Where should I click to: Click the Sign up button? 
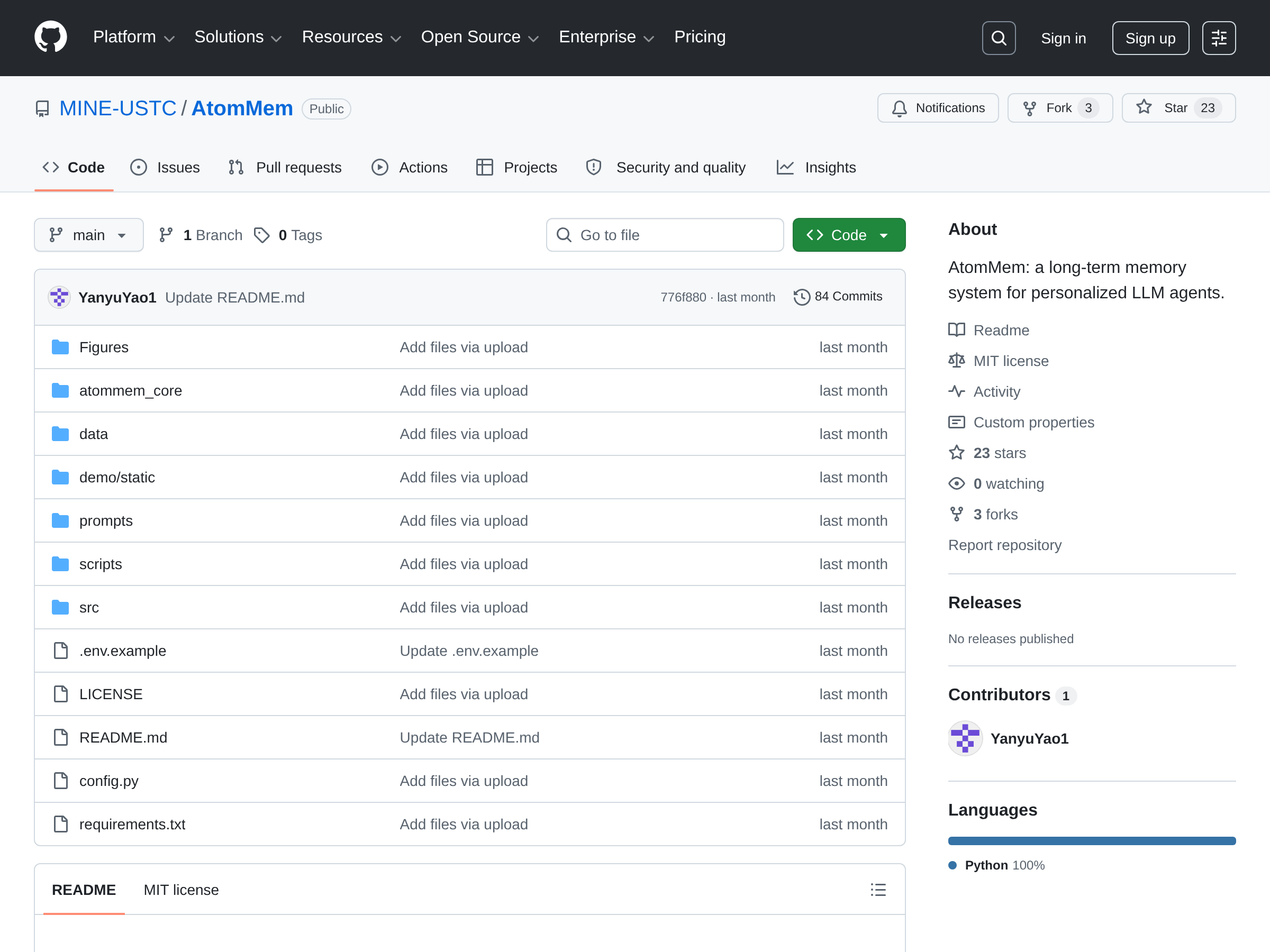click(x=1150, y=38)
